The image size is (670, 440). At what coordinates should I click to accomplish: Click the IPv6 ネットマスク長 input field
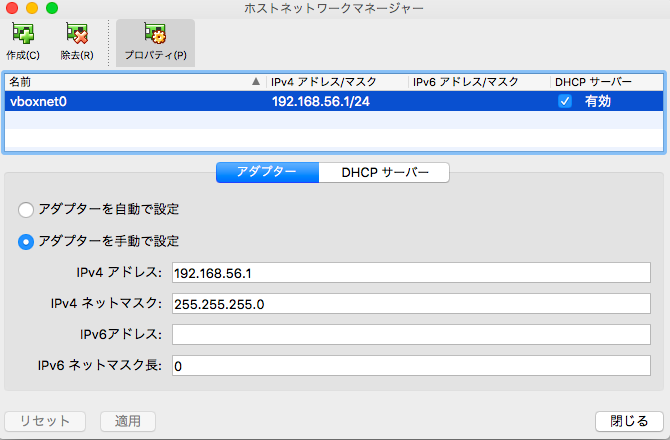coord(411,366)
